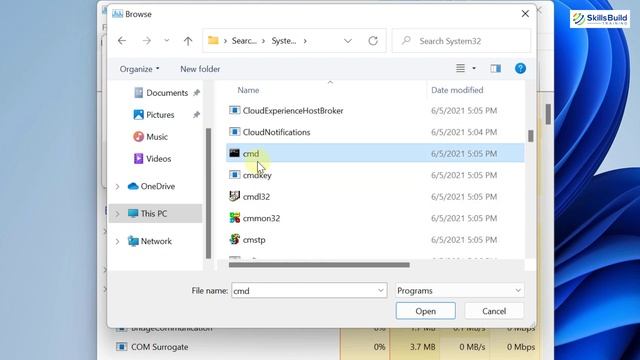Select the CloudNotifications file name
This screenshot has width=640, height=360.
coord(276,132)
